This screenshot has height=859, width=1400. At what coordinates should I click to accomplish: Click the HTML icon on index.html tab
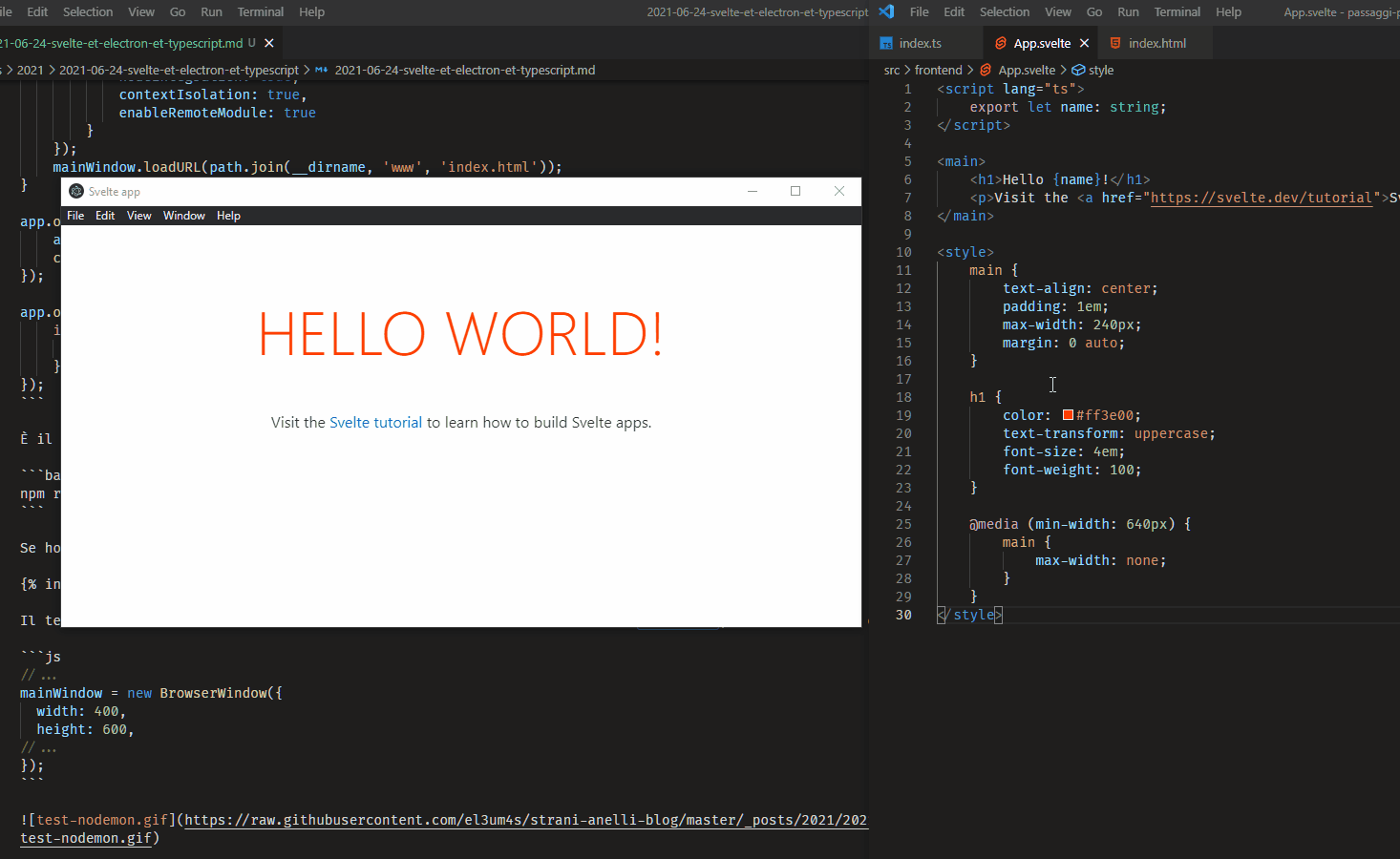pos(1115,43)
